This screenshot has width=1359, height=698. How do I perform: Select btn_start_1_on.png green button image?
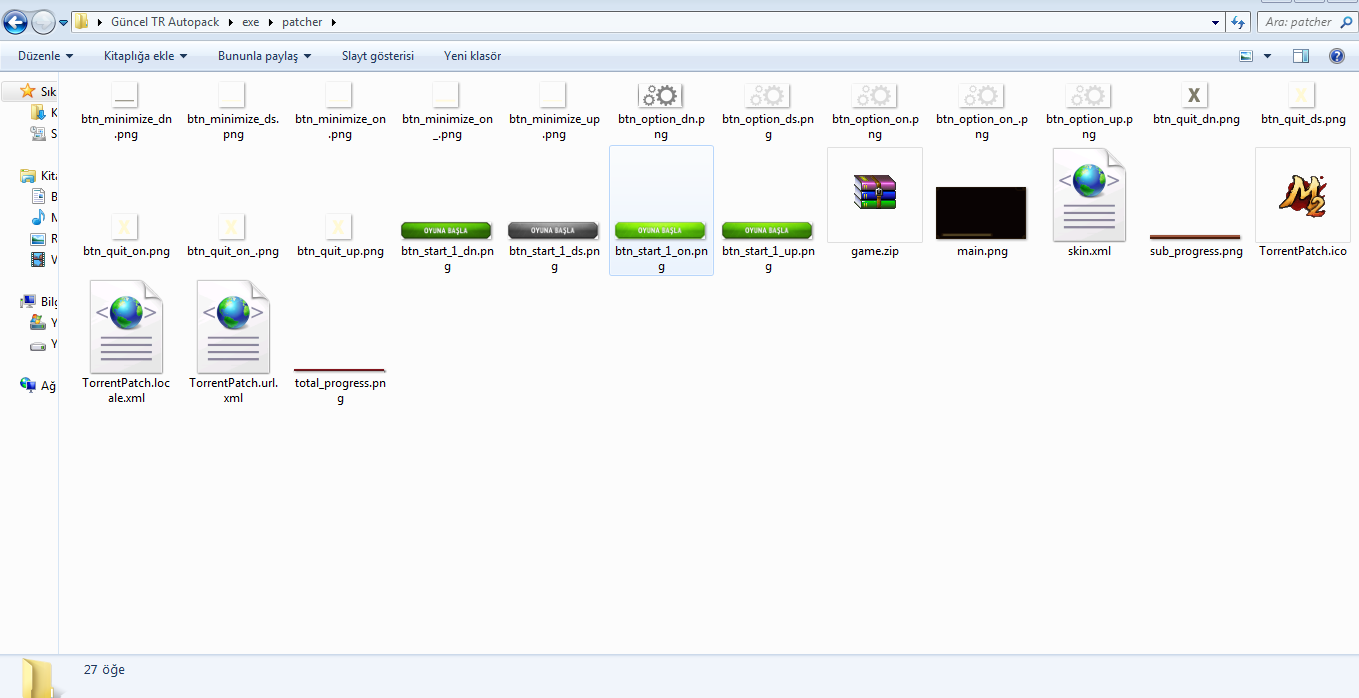(660, 230)
